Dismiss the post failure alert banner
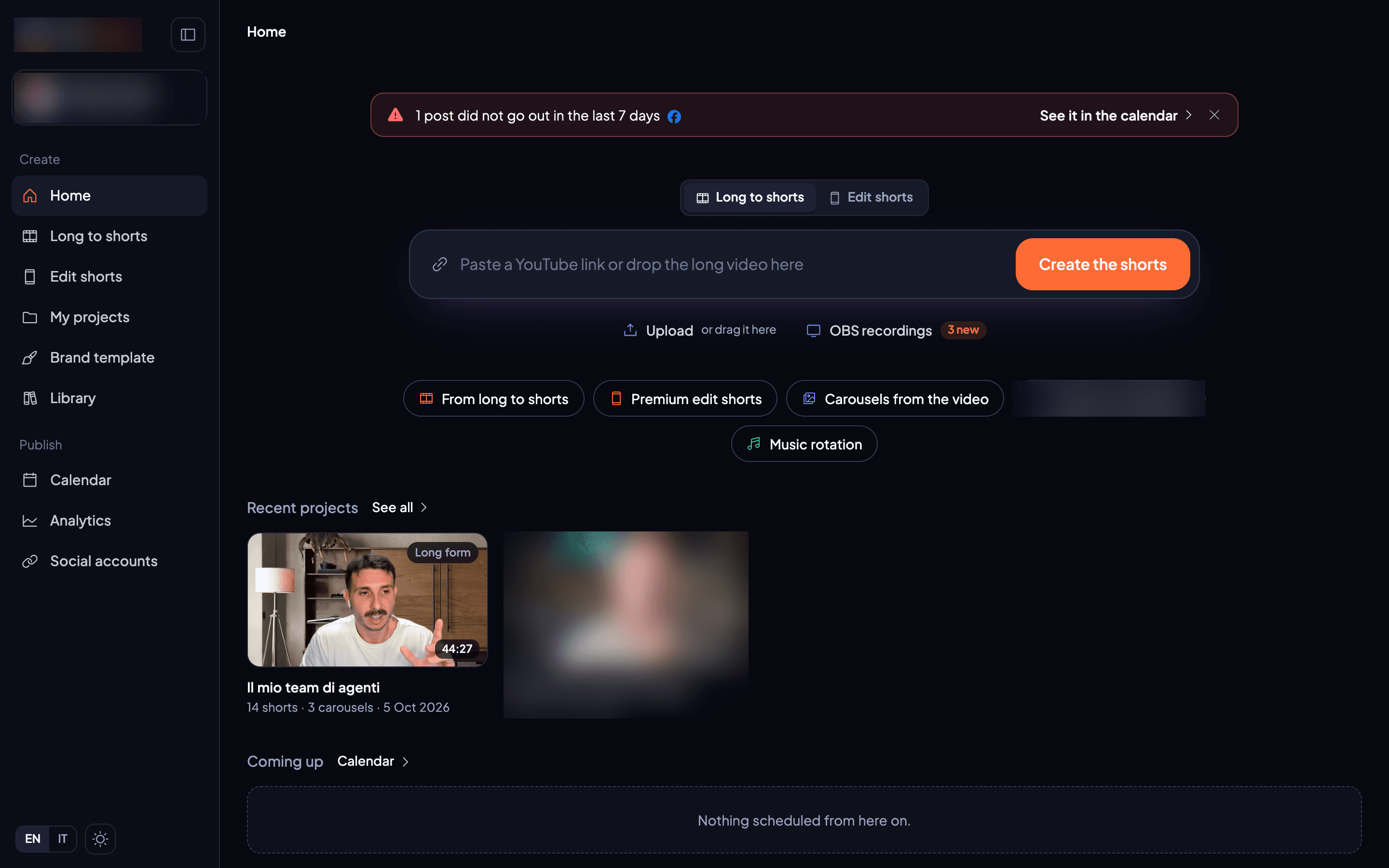 click(x=1214, y=115)
